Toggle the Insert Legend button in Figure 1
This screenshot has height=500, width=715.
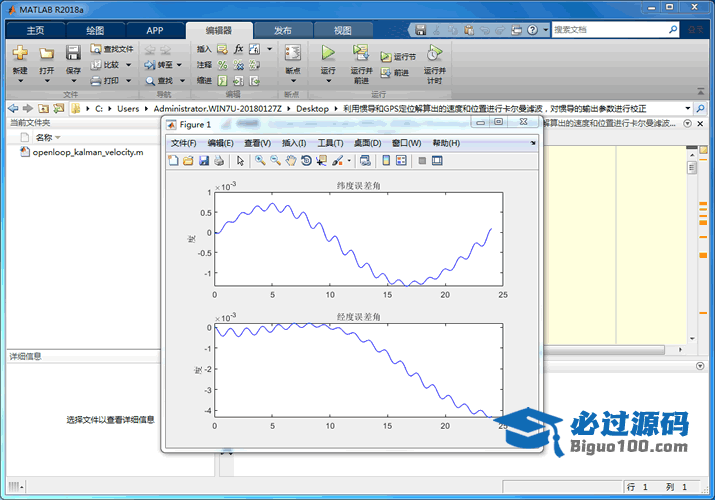(401, 160)
